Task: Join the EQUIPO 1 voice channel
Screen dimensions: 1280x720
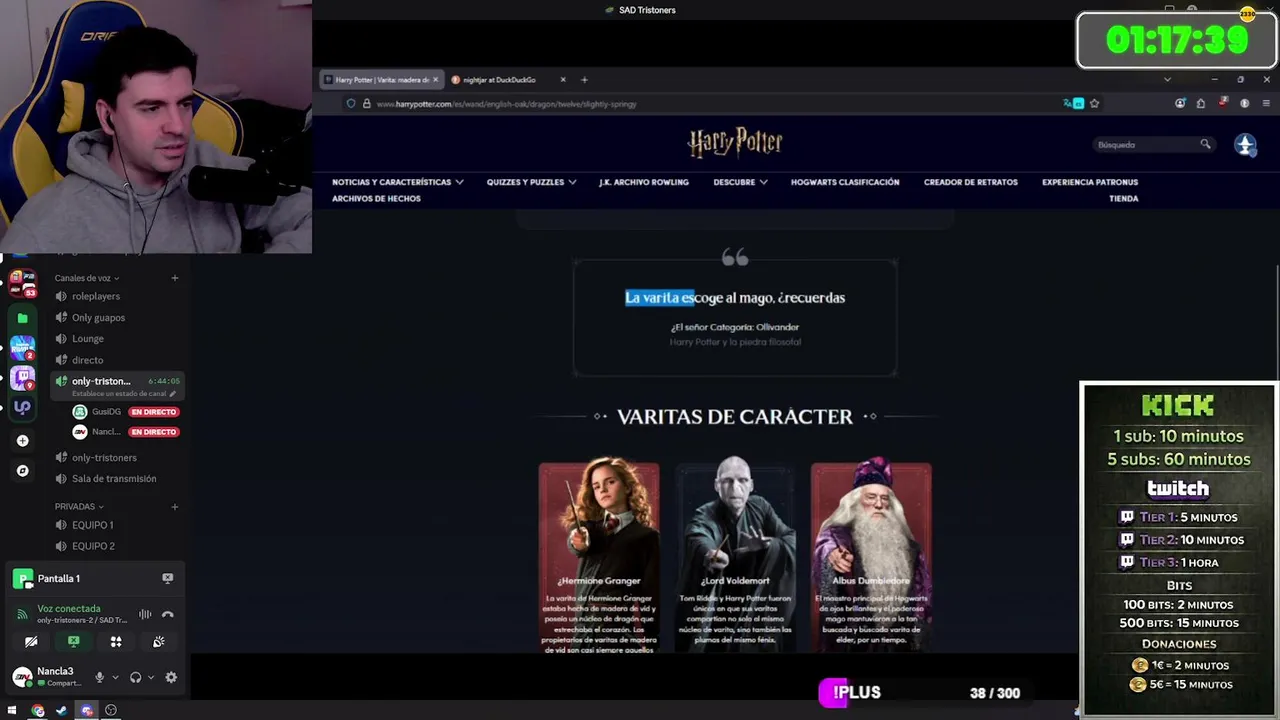Action: tap(117, 525)
